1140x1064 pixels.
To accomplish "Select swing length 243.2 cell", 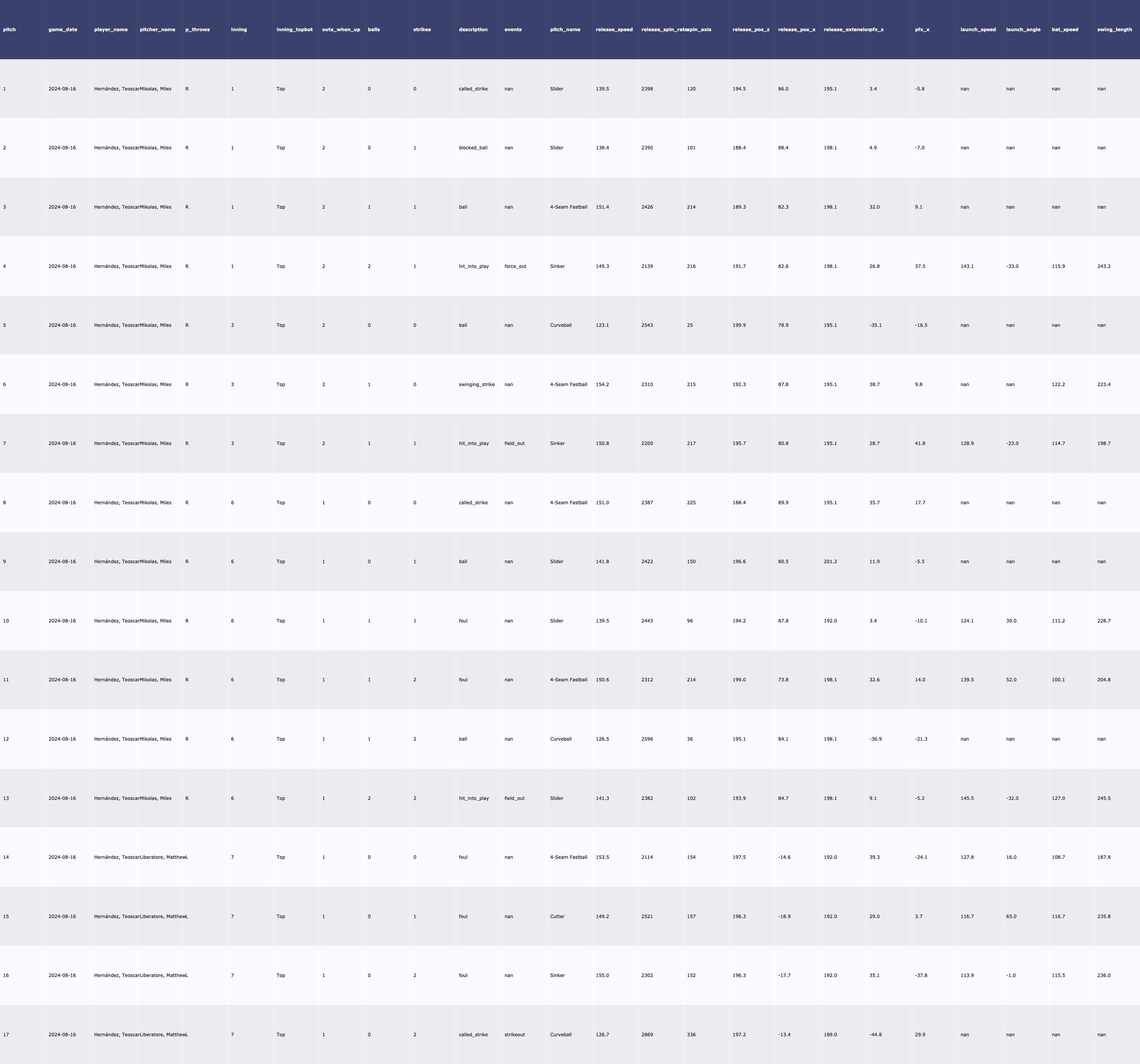I will 1103,266.
